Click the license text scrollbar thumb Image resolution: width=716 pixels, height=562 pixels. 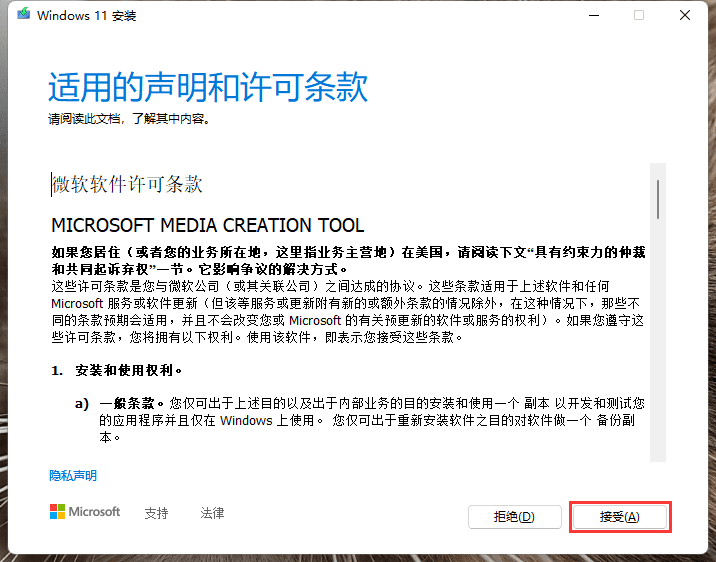click(657, 198)
